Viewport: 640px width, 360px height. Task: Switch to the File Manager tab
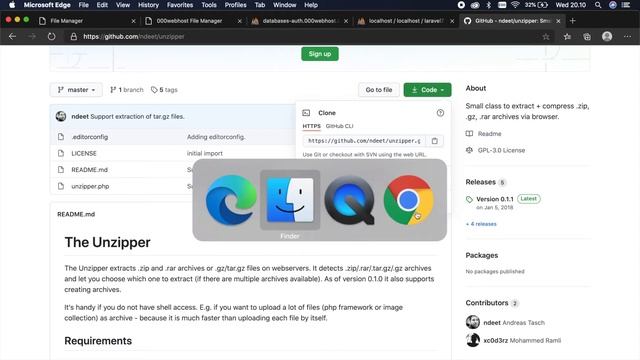click(x=87, y=21)
